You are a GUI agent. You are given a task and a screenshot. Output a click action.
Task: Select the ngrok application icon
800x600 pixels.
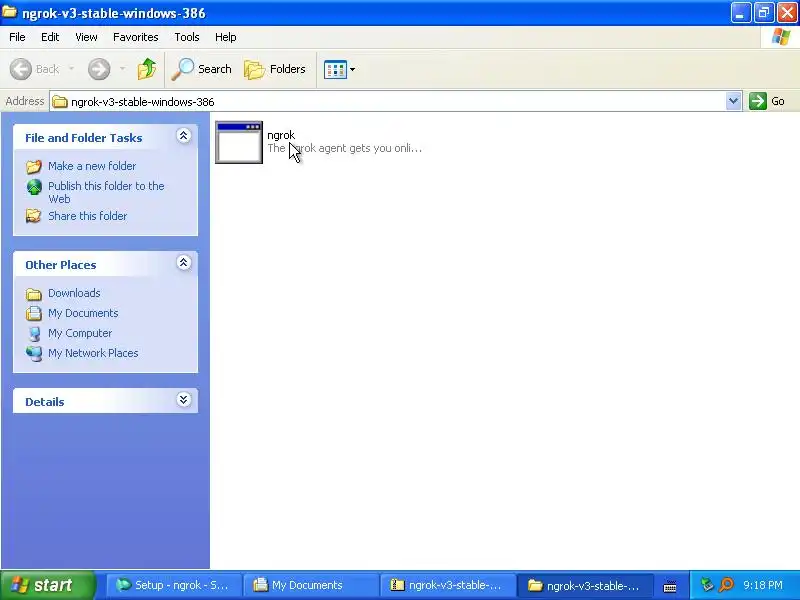239,142
